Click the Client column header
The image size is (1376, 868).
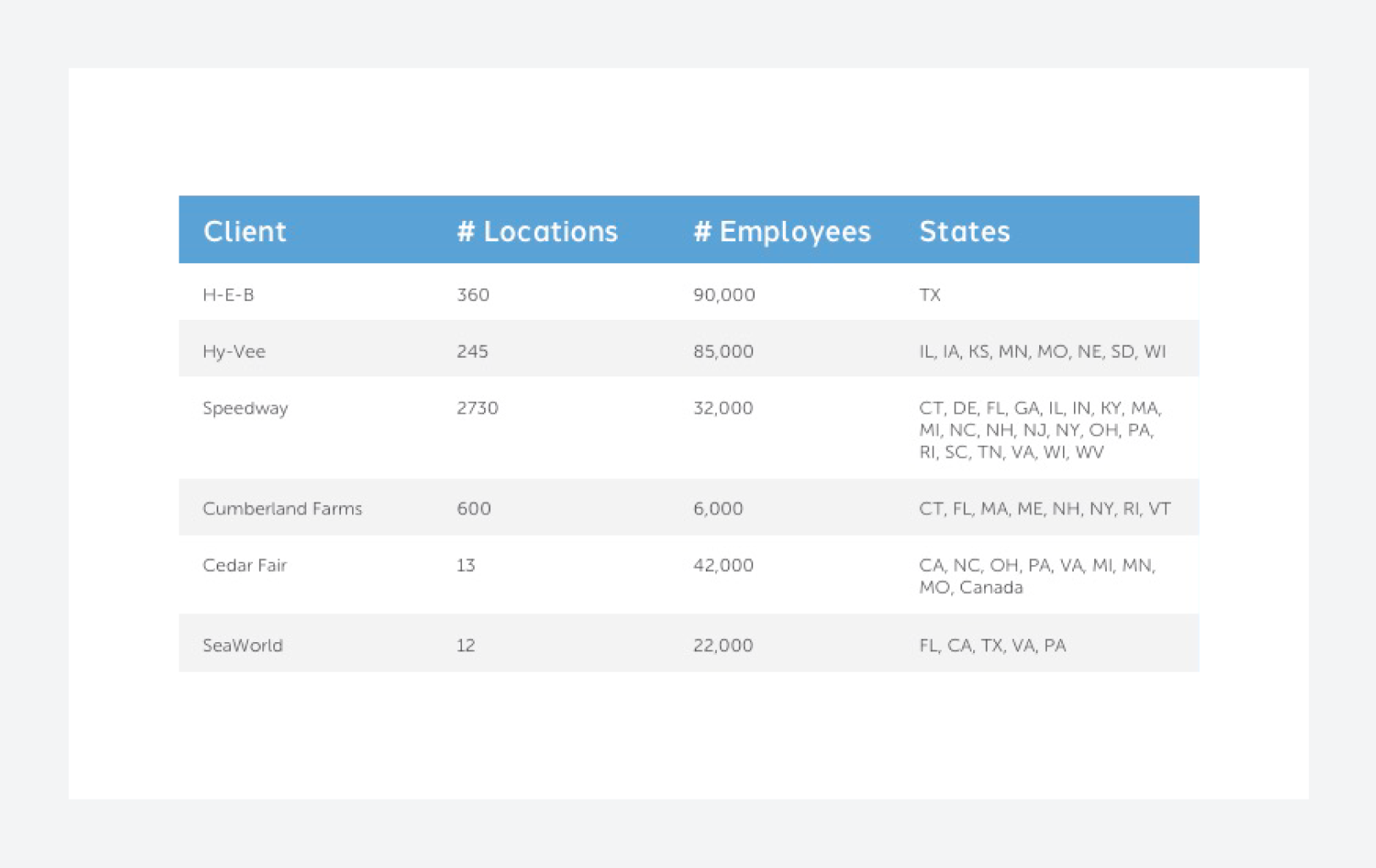pos(245,231)
